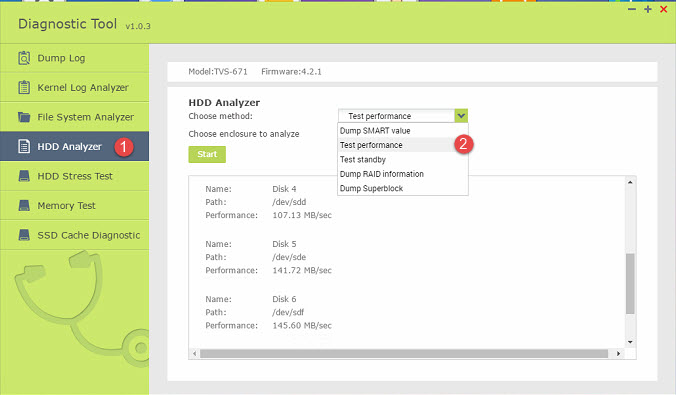Click the 145.60 MB/sec performance value
The height and width of the screenshot is (395, 676).
click(302, 326)
